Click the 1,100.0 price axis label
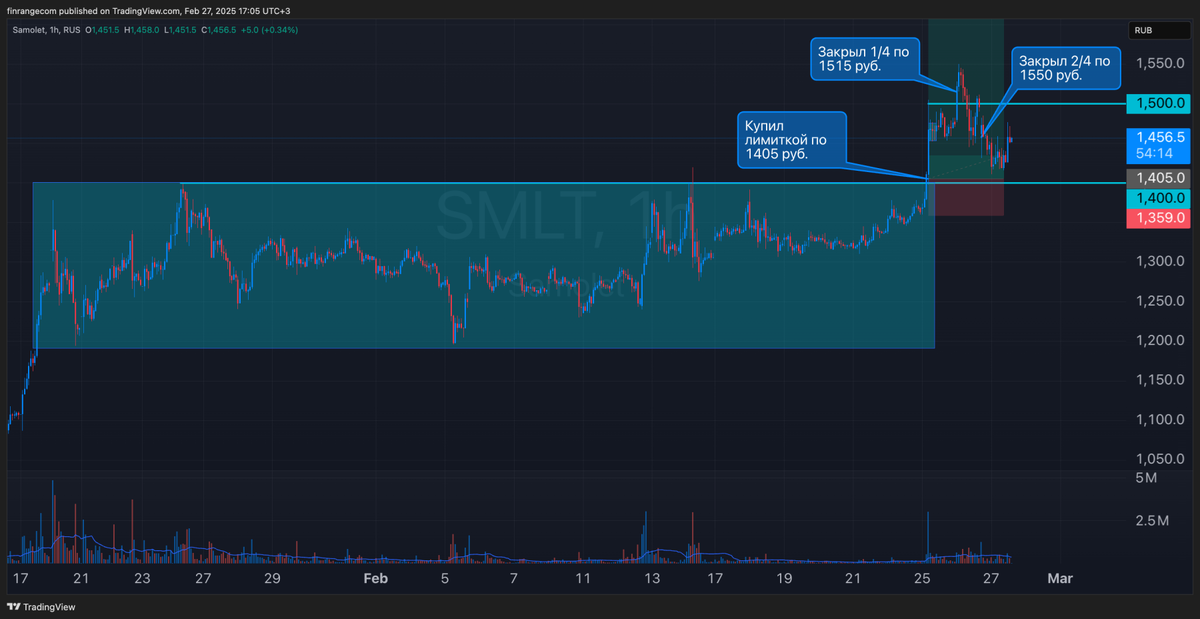 click(1159, 419)
